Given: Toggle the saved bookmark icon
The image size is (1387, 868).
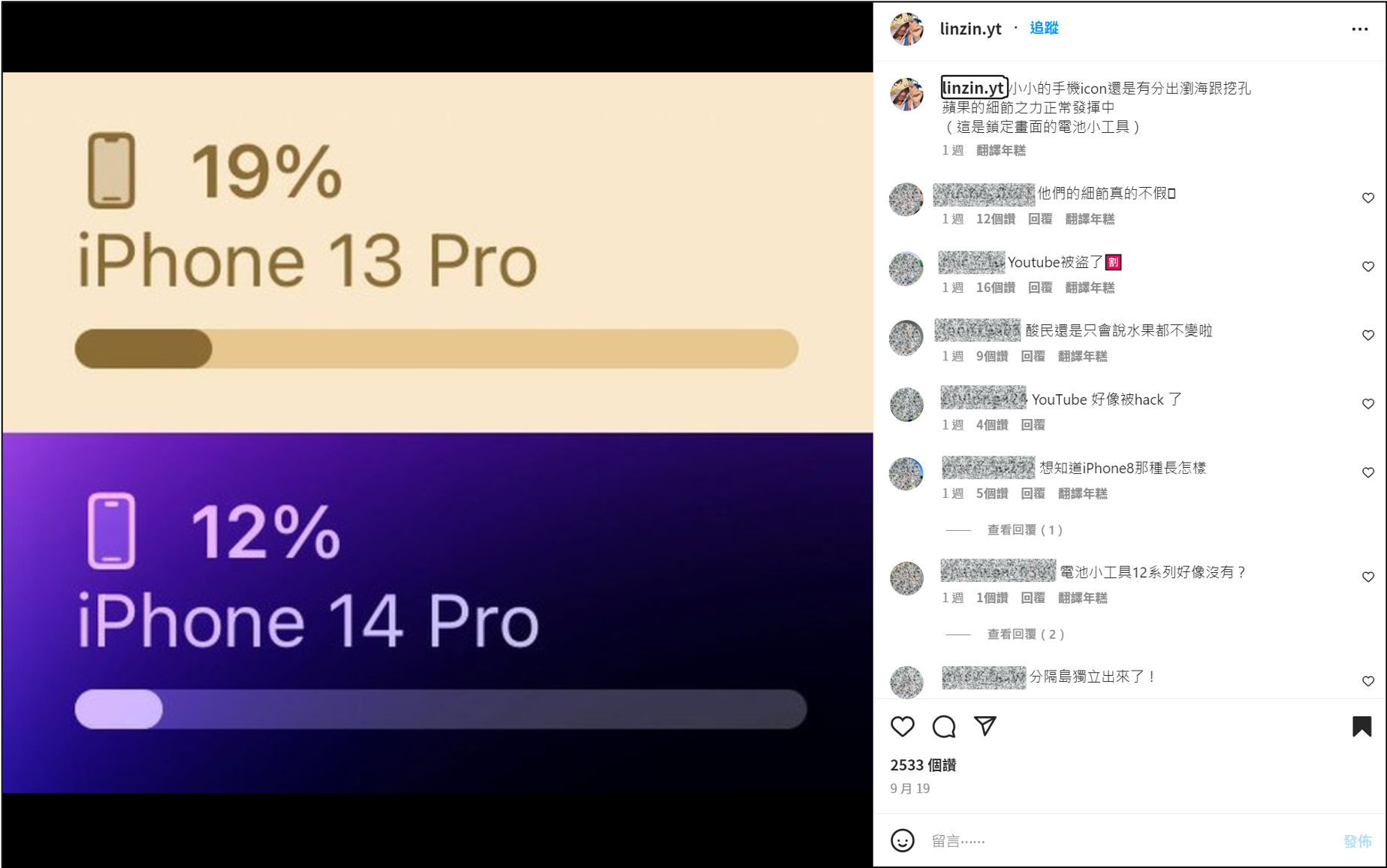Looking at the screenshot, I should [1361, 726].
